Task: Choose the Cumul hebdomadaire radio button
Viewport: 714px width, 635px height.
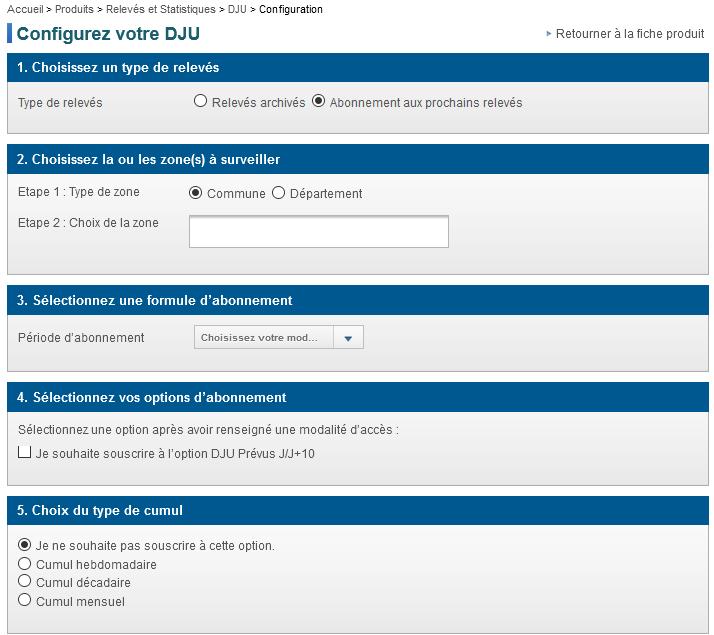Action: click(x=25, y=564)
